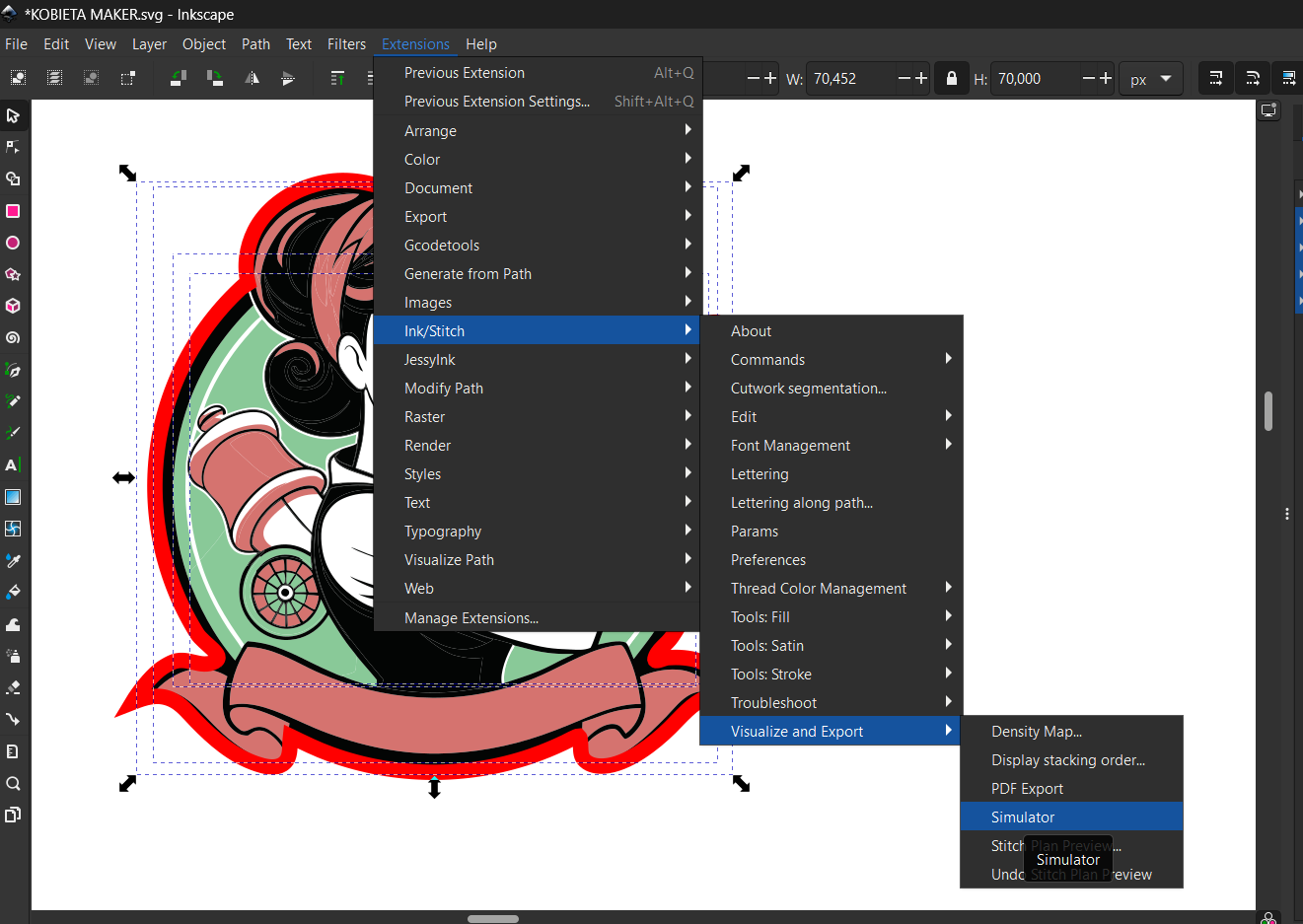Click Flip vertical icon
The width and height of the screenshot is (1303, 924).
click(288, 78)
